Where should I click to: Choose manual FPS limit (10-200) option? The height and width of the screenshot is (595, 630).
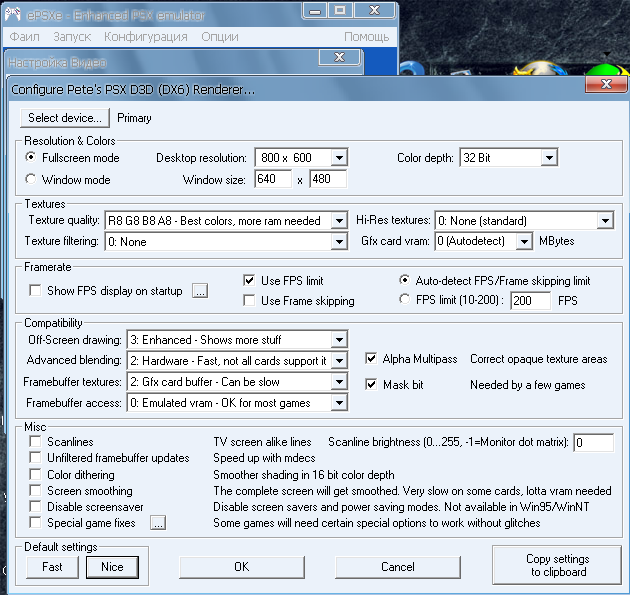click(404, 299)
